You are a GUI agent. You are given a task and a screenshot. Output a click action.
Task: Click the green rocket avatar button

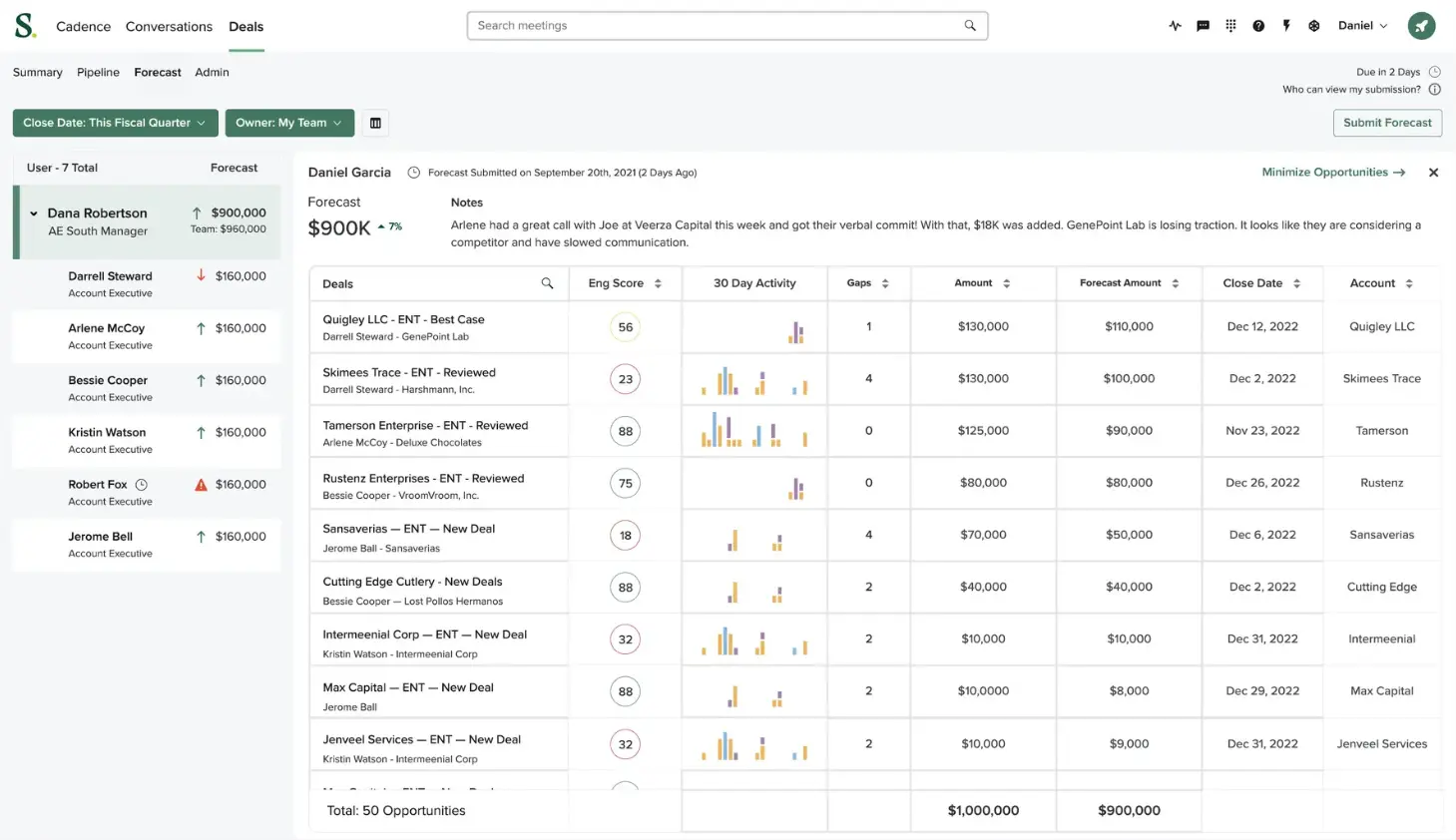tap(1421, 26)
